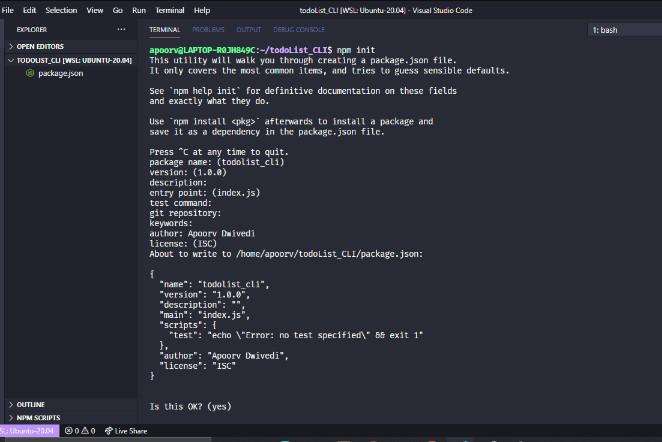Screen dimensions: 662x442
Task: Open the View menu
Action: 95,11
